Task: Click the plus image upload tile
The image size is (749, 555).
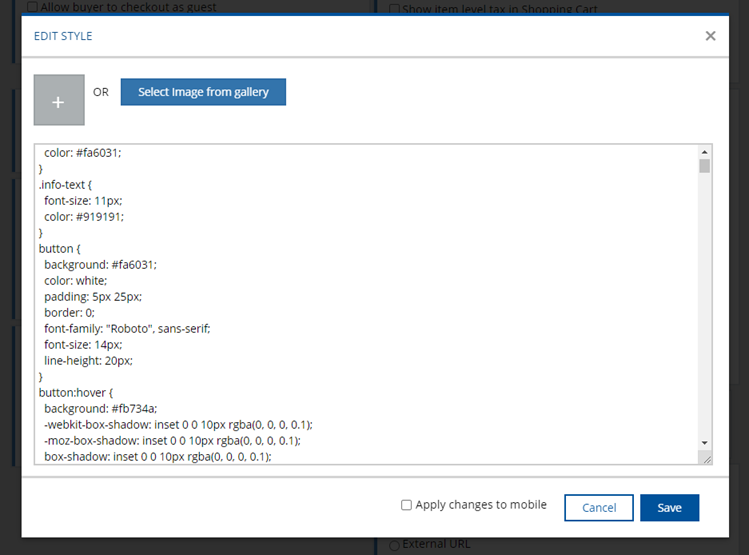Action: pyautogui.click(x=59, y=100)
